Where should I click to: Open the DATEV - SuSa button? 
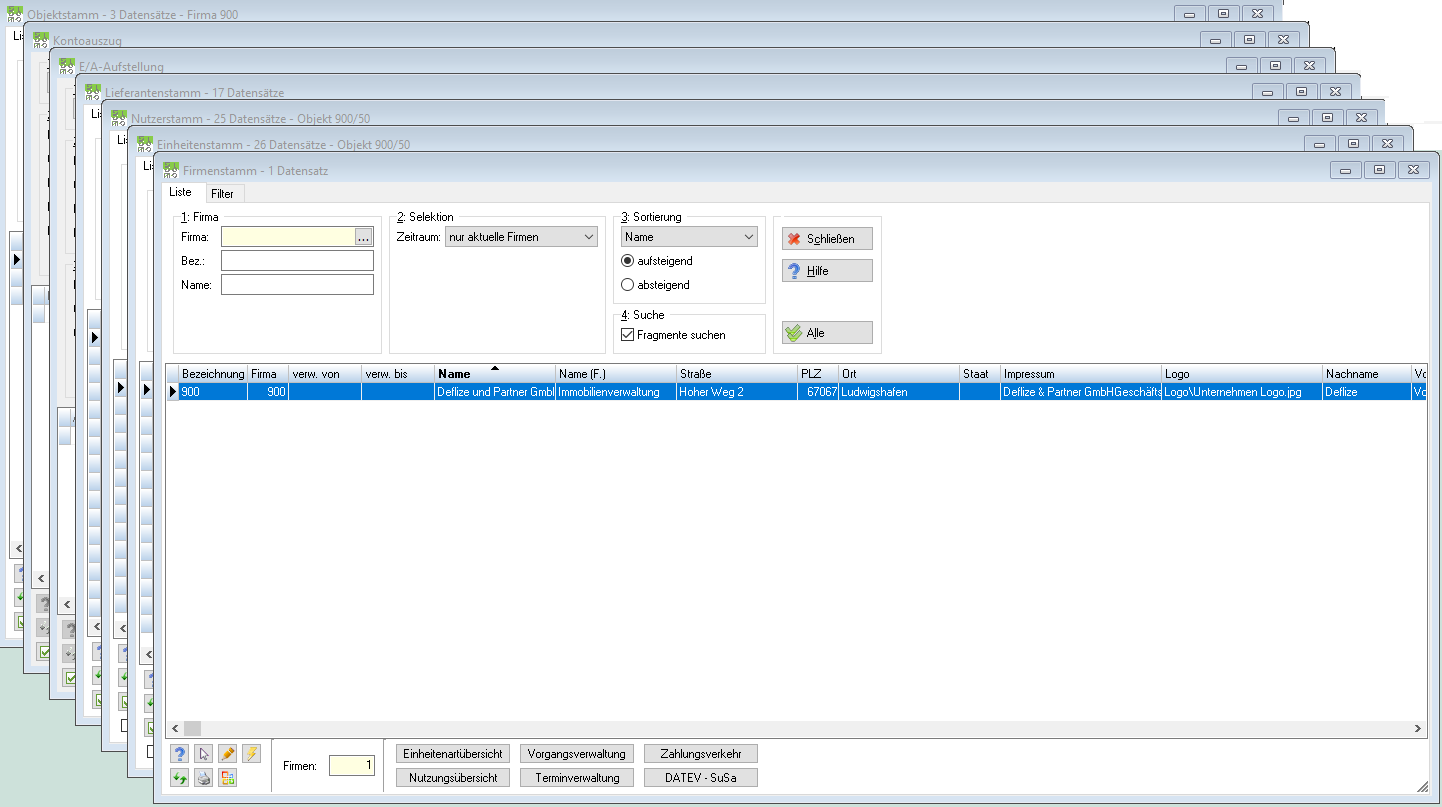click(x=700, y=777)
